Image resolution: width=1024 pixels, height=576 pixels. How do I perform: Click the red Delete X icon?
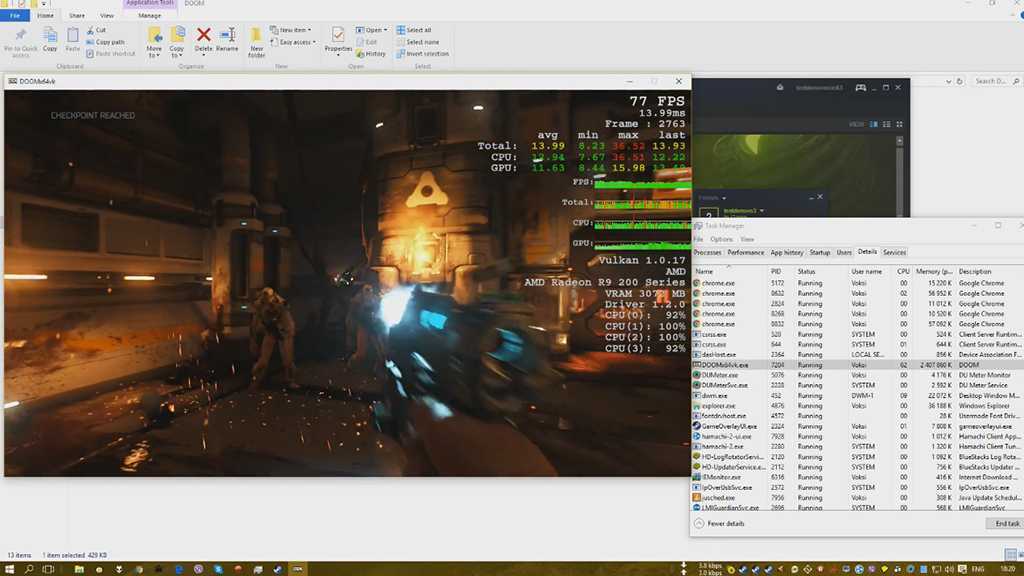pyautogui.click(x=203, y=35)
